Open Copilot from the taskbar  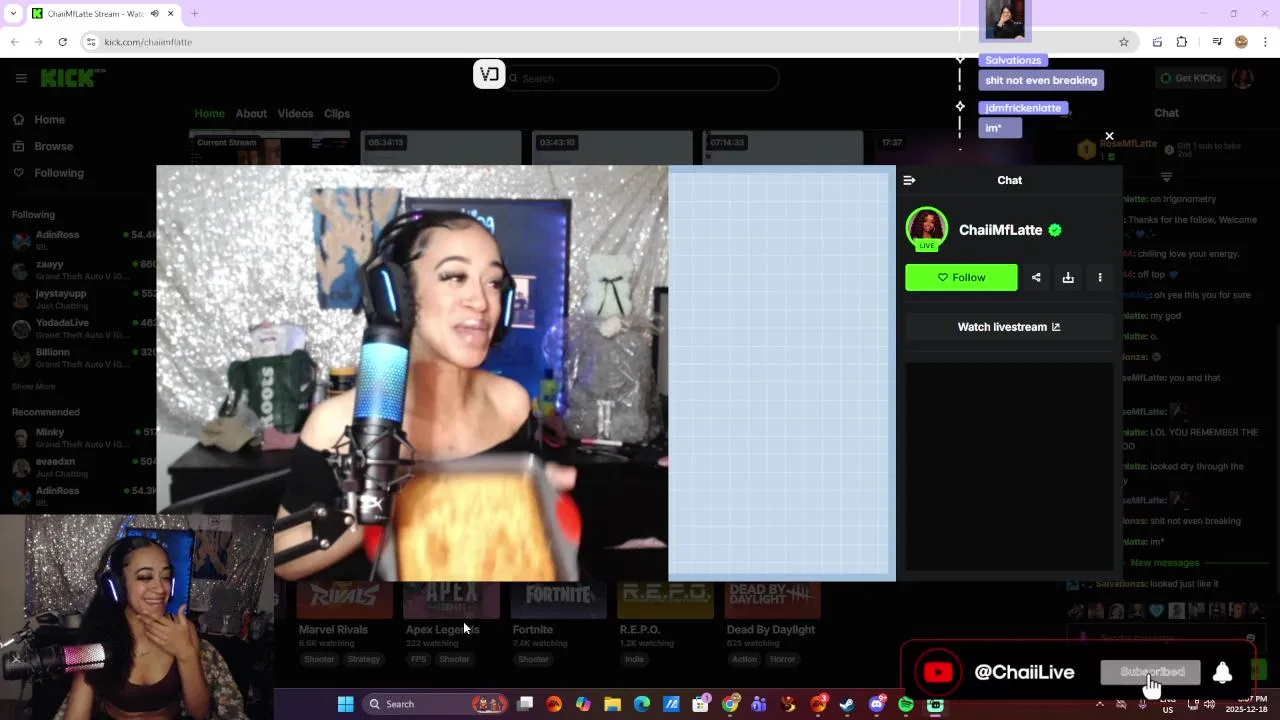coord(583,704)
